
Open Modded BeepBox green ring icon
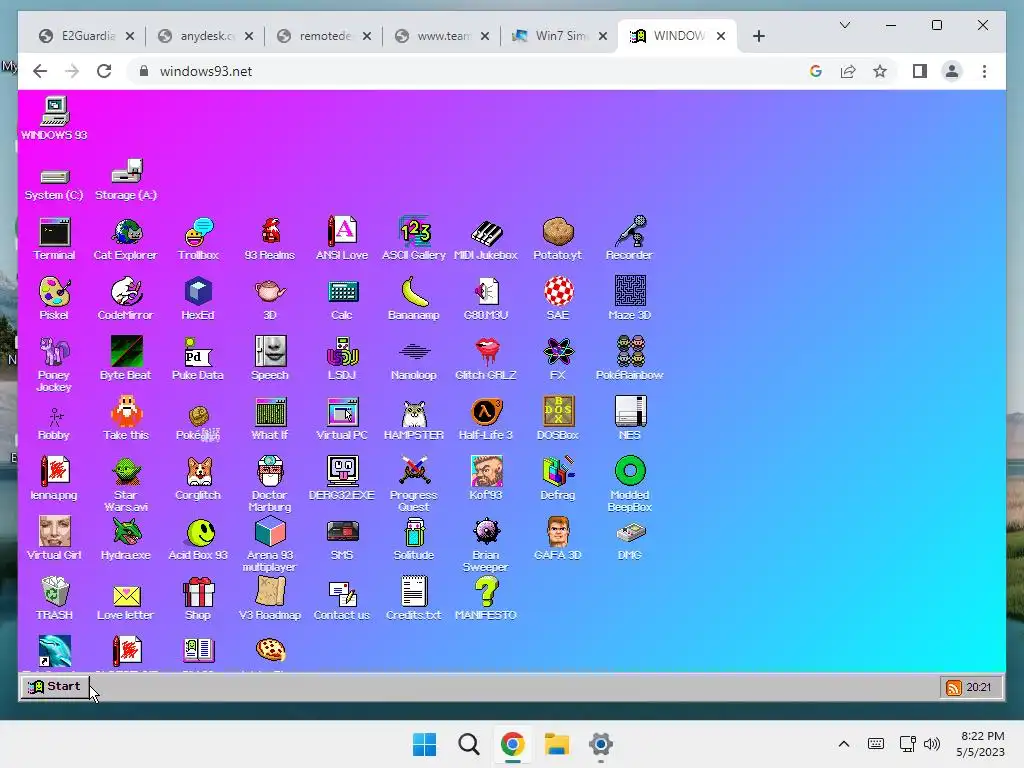coord(630,485)
